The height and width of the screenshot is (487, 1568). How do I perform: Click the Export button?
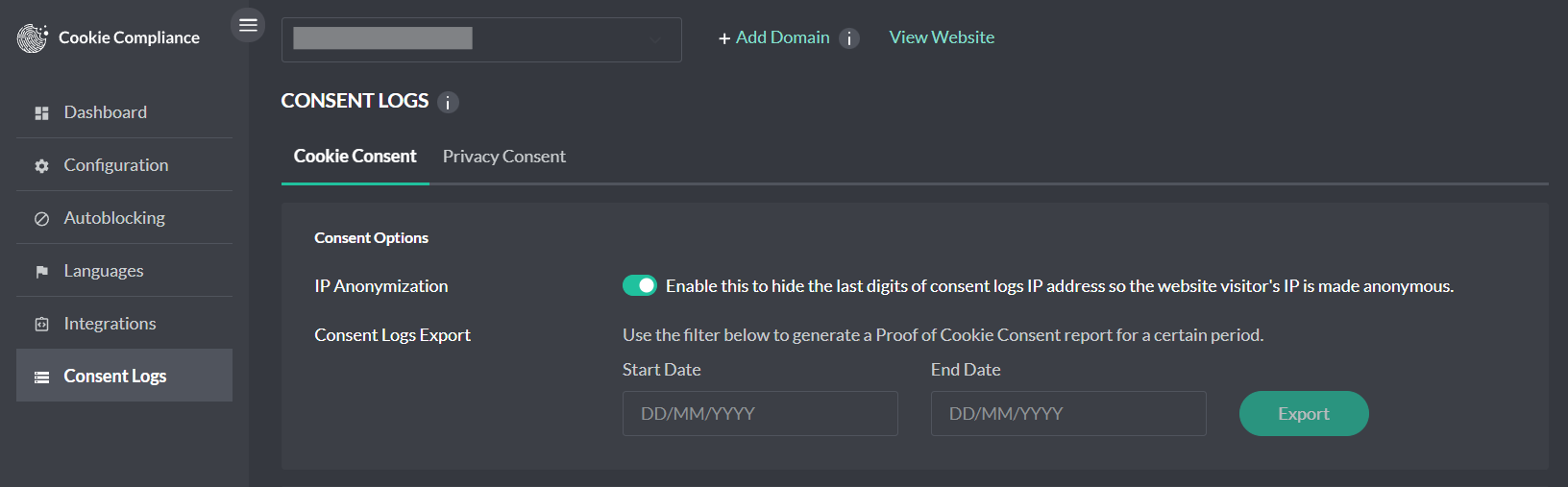pyautogui.click(x=1304, y=413)
